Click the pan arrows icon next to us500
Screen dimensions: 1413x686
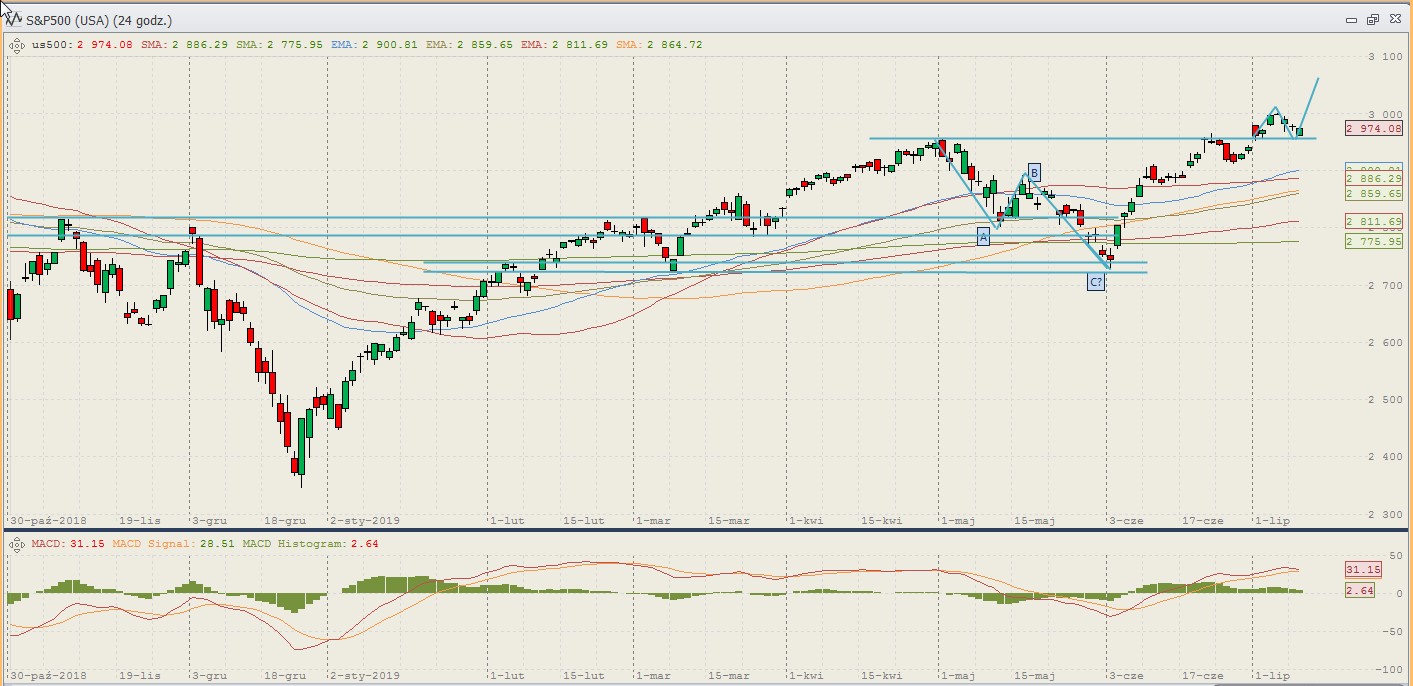tap(17, 44)
